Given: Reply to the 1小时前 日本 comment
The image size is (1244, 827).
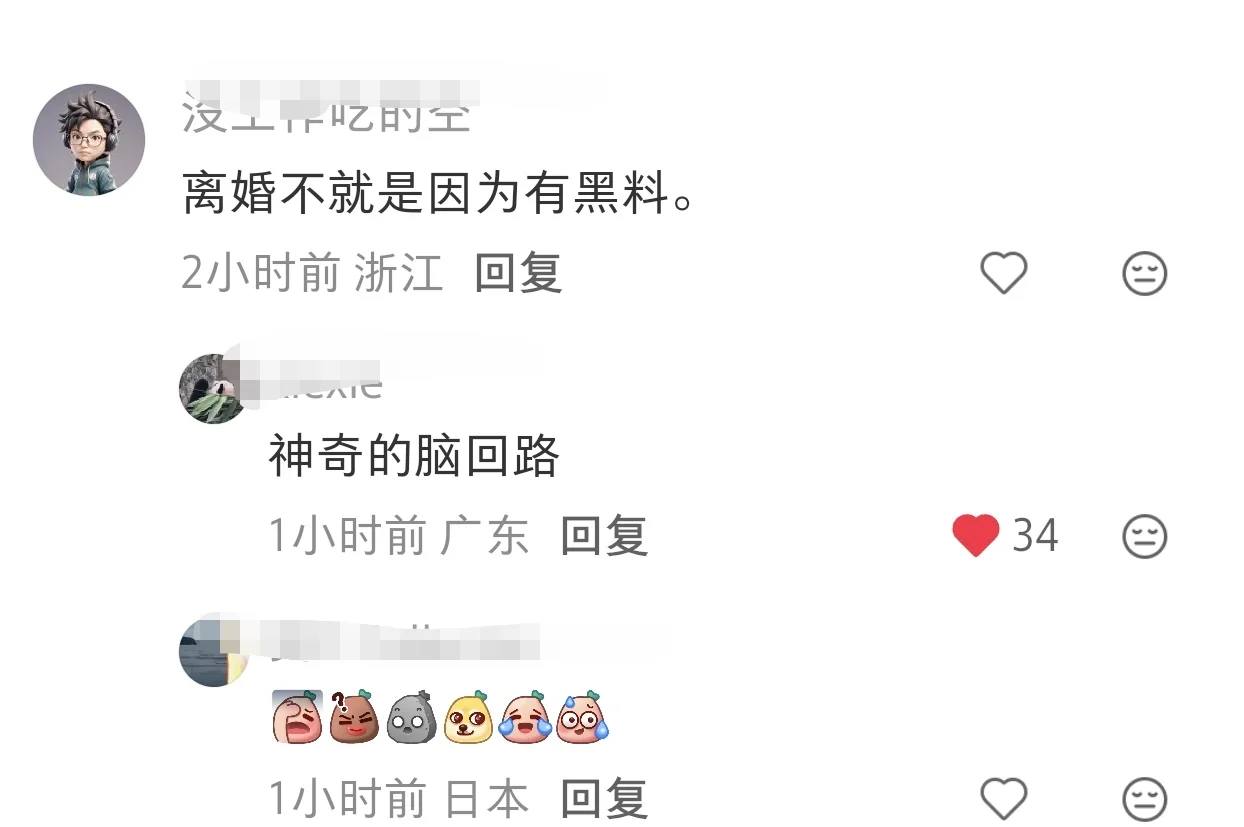Looking at the screenshot, I should pyautogui.click(x=604, y=799).
